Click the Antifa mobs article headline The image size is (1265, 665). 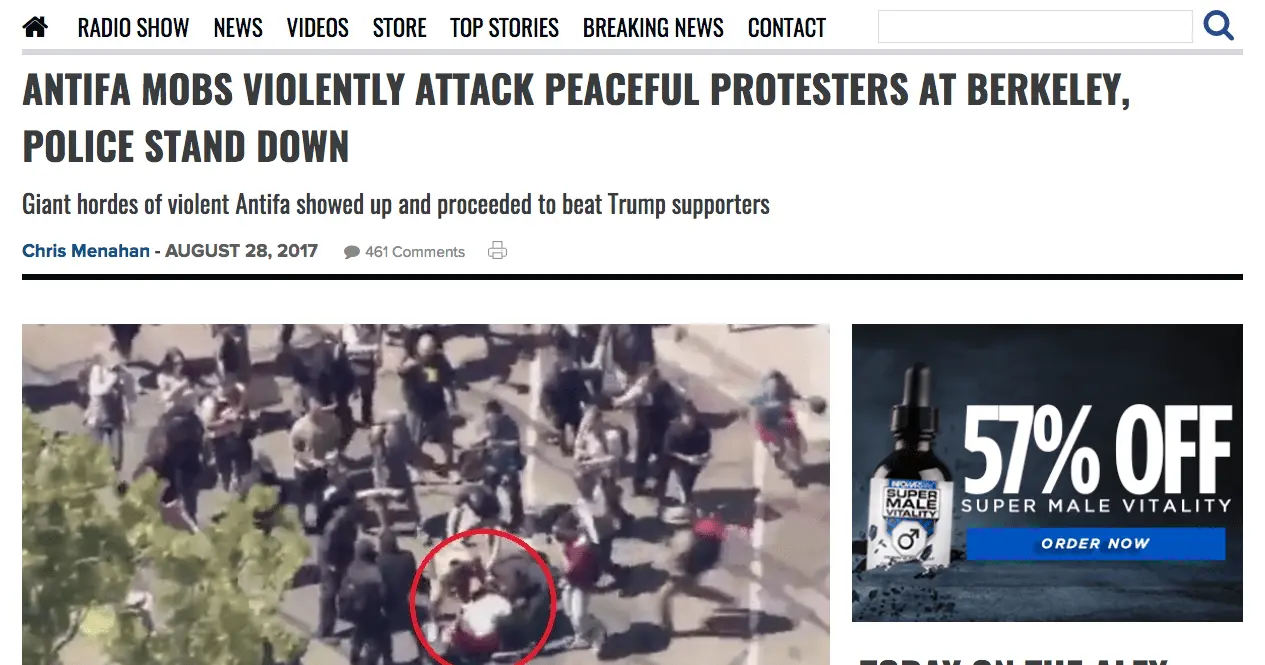coord(576,119)
